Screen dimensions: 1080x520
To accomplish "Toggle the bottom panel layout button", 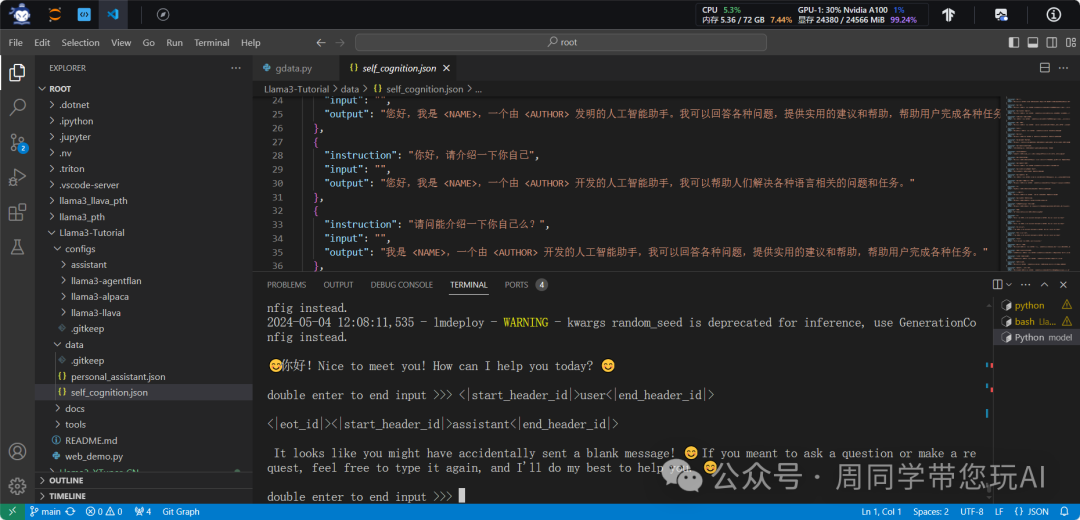I will tap(1032, 43).
